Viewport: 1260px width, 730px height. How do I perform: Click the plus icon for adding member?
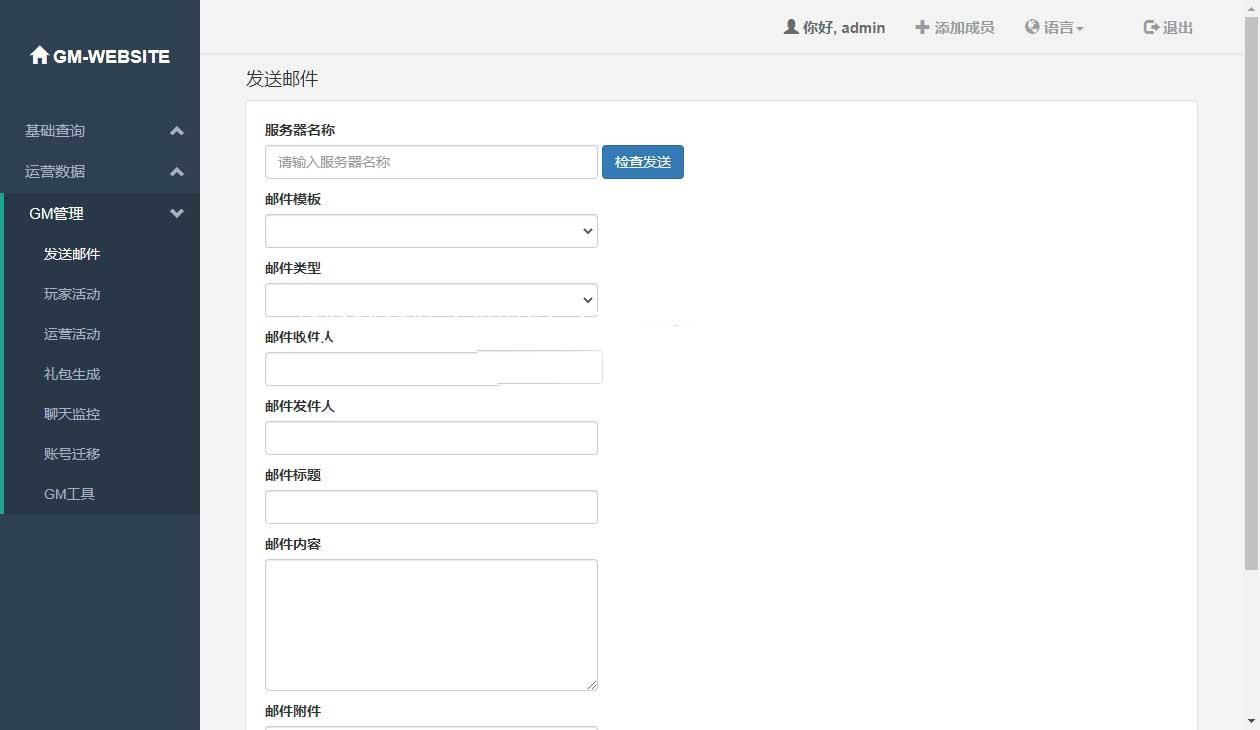(922, 27)
